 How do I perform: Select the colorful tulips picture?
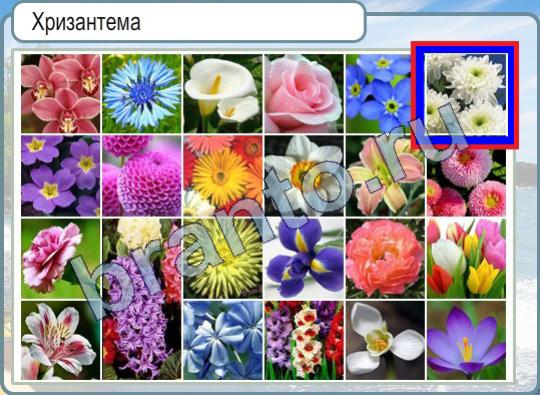pos(467,258)
